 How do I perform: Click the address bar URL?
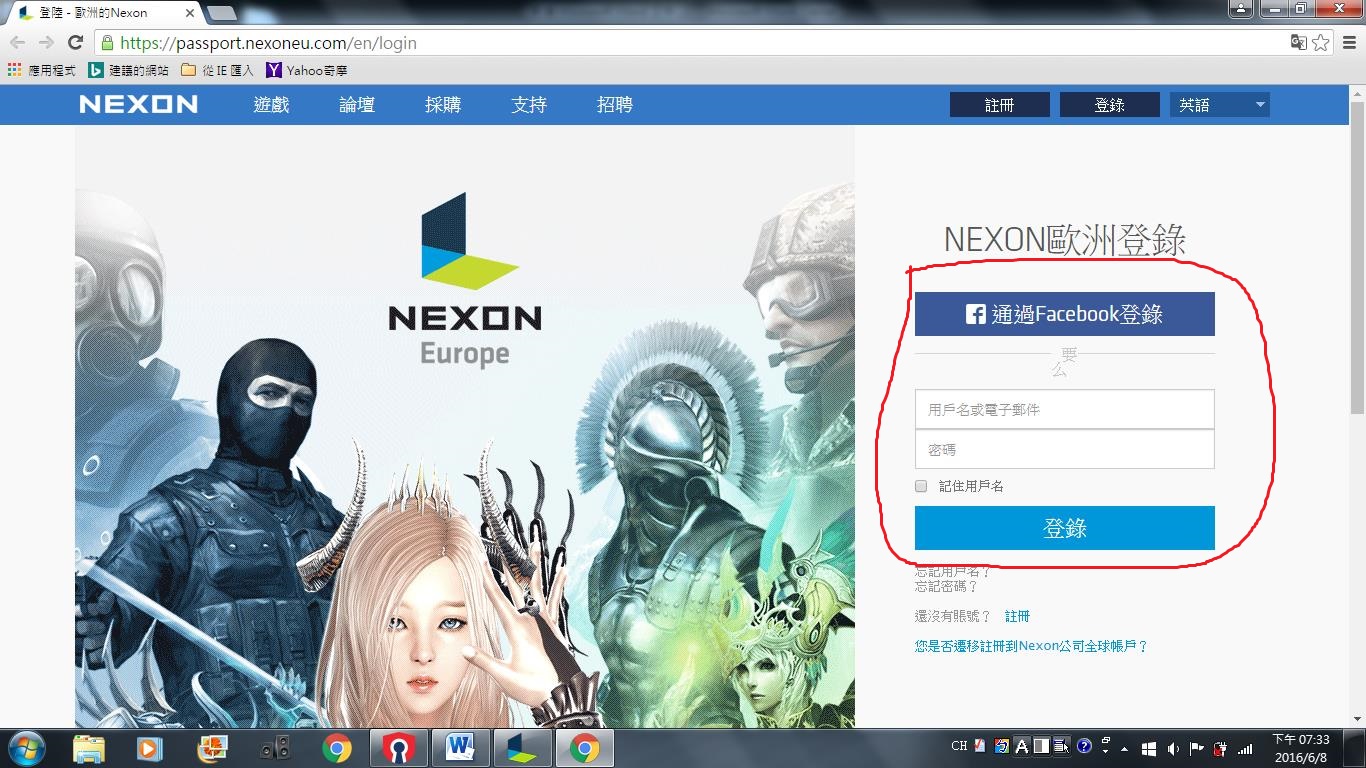click(x=268, y=43)
